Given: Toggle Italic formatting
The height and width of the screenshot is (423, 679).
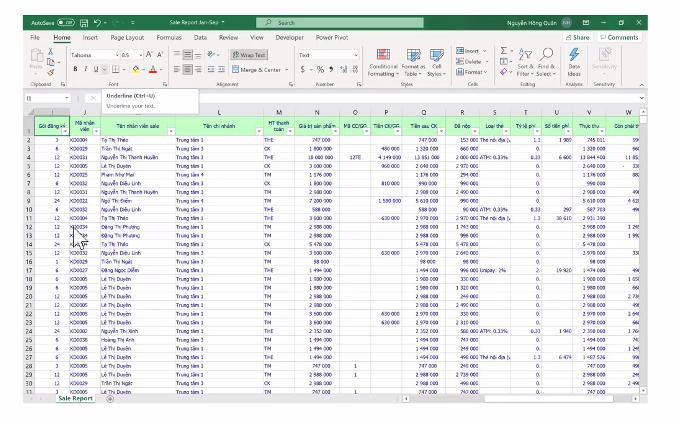Looking at the screenshot, I should [86, 69].
